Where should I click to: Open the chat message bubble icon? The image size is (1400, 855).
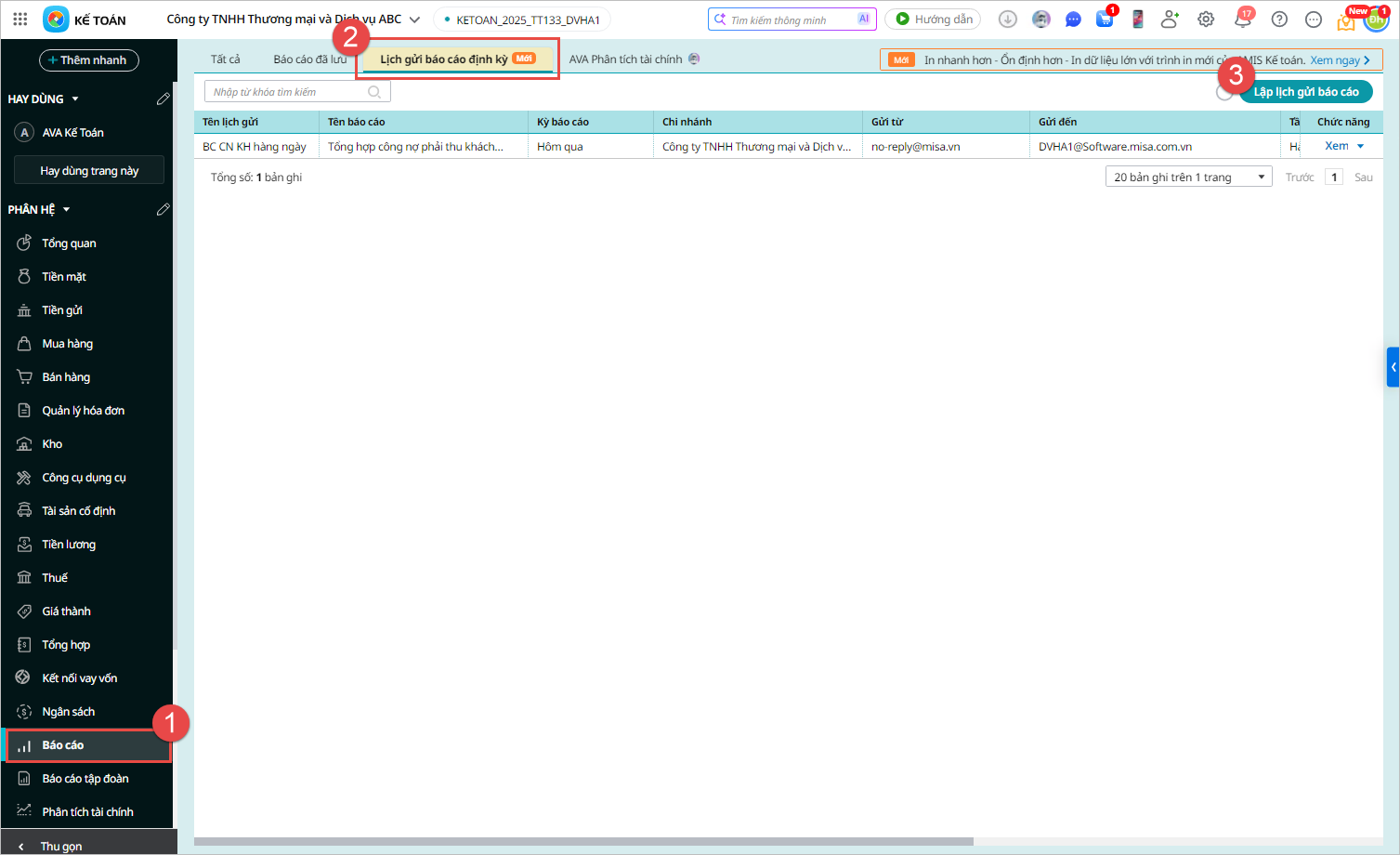(1073, 20)
